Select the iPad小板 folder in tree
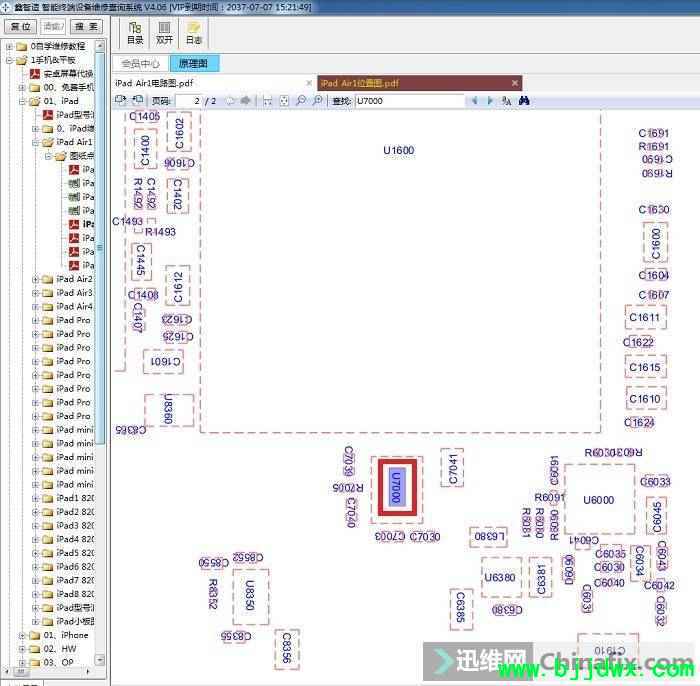Image resolution: width=700 pixels, height=686 pixels. (75, 621)
